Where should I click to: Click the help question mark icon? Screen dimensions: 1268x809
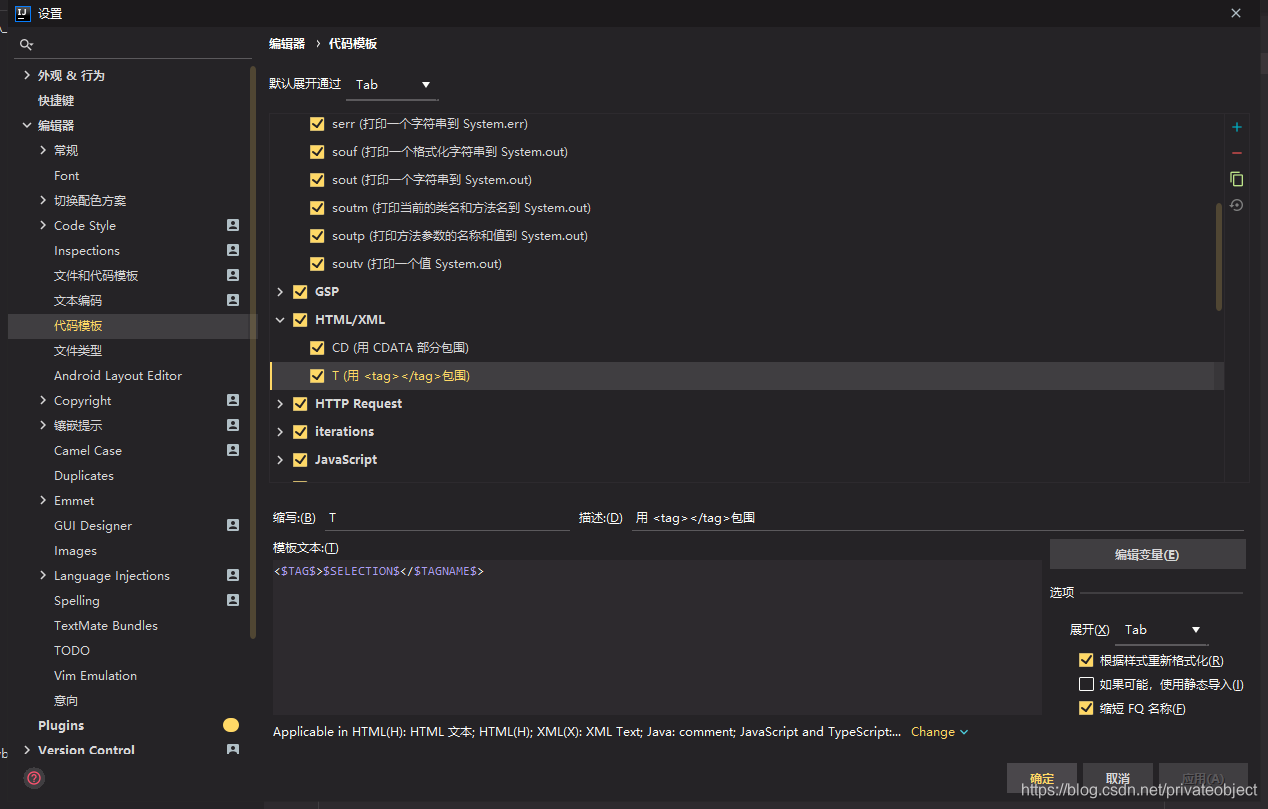(x=34, y=778)
